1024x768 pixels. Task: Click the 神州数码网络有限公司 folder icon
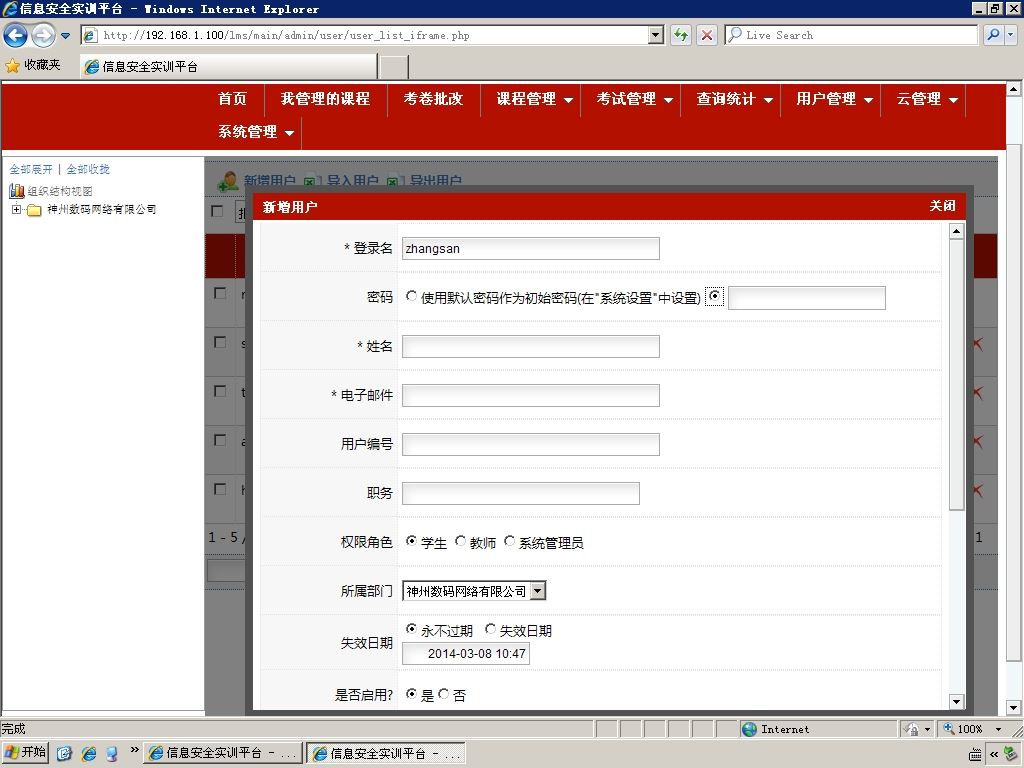(34, 210)
